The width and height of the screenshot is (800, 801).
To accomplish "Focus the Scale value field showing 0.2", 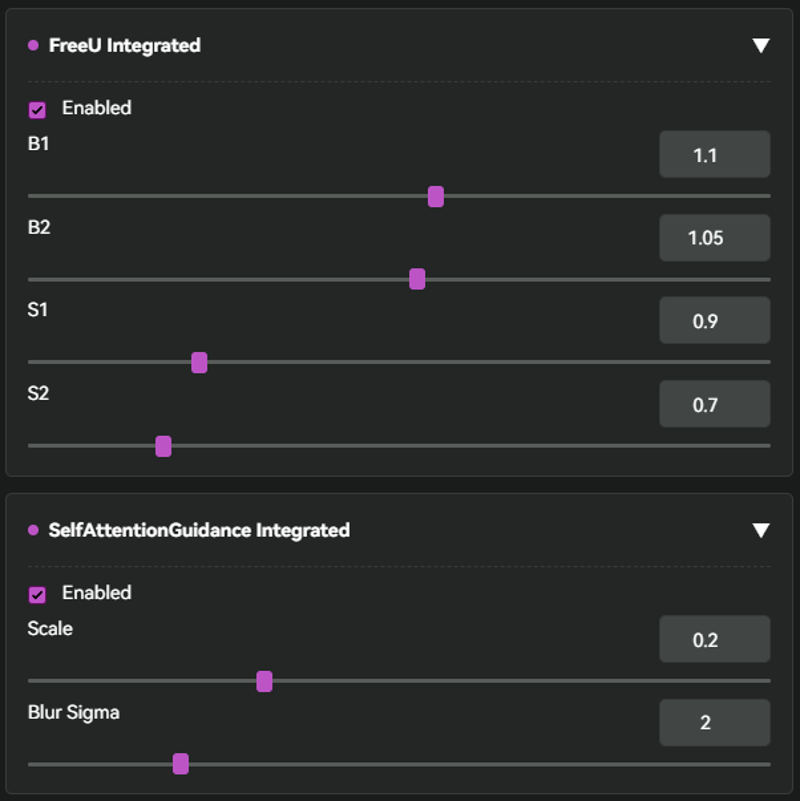I will pyautogui.click(x=714, y=640).
